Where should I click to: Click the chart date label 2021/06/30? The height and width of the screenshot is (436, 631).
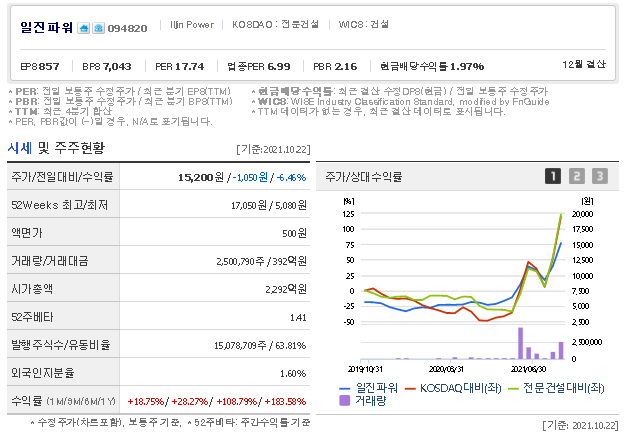coord(528,369)
